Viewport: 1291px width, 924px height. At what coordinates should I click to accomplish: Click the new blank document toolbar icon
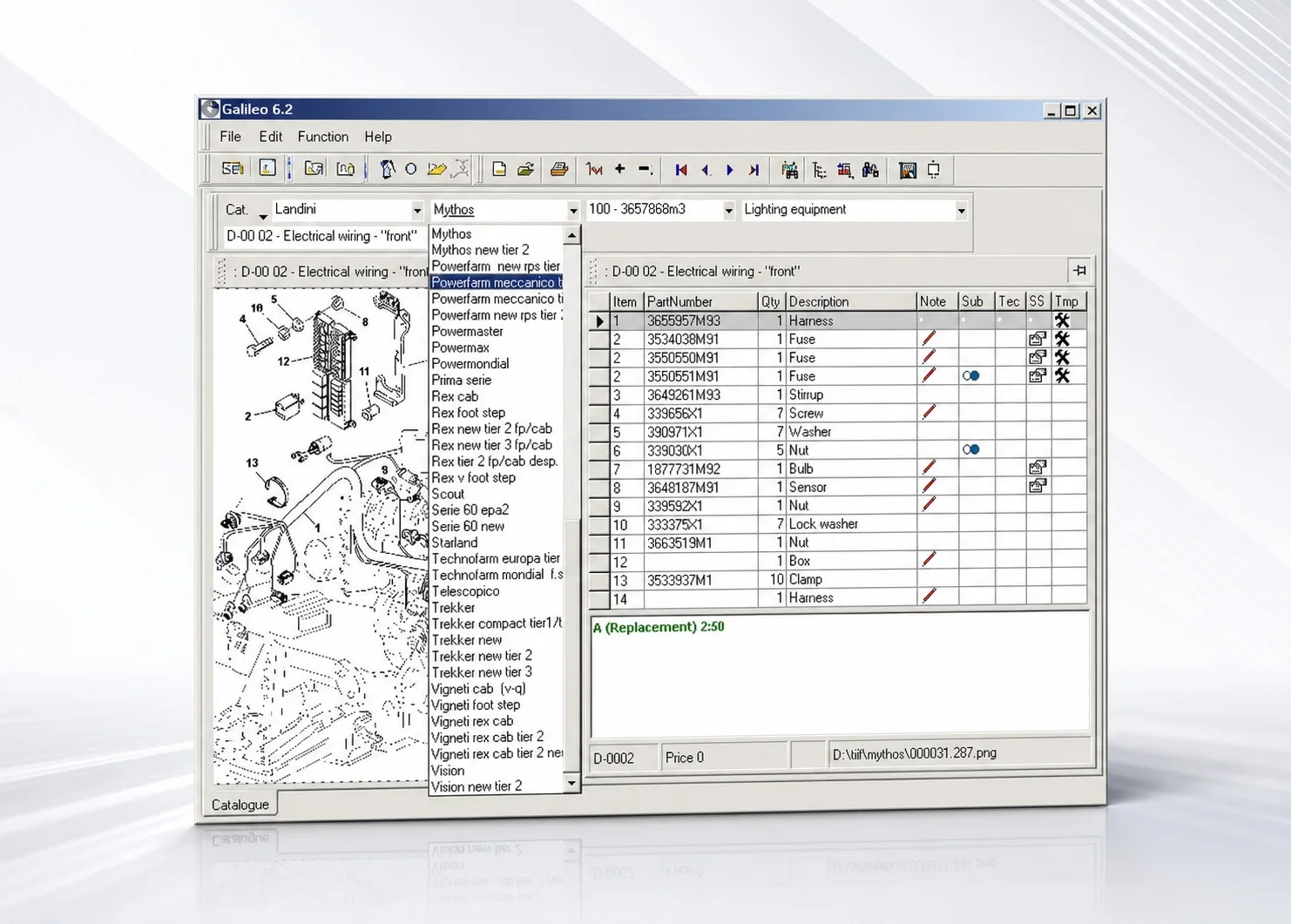point(499,170)
